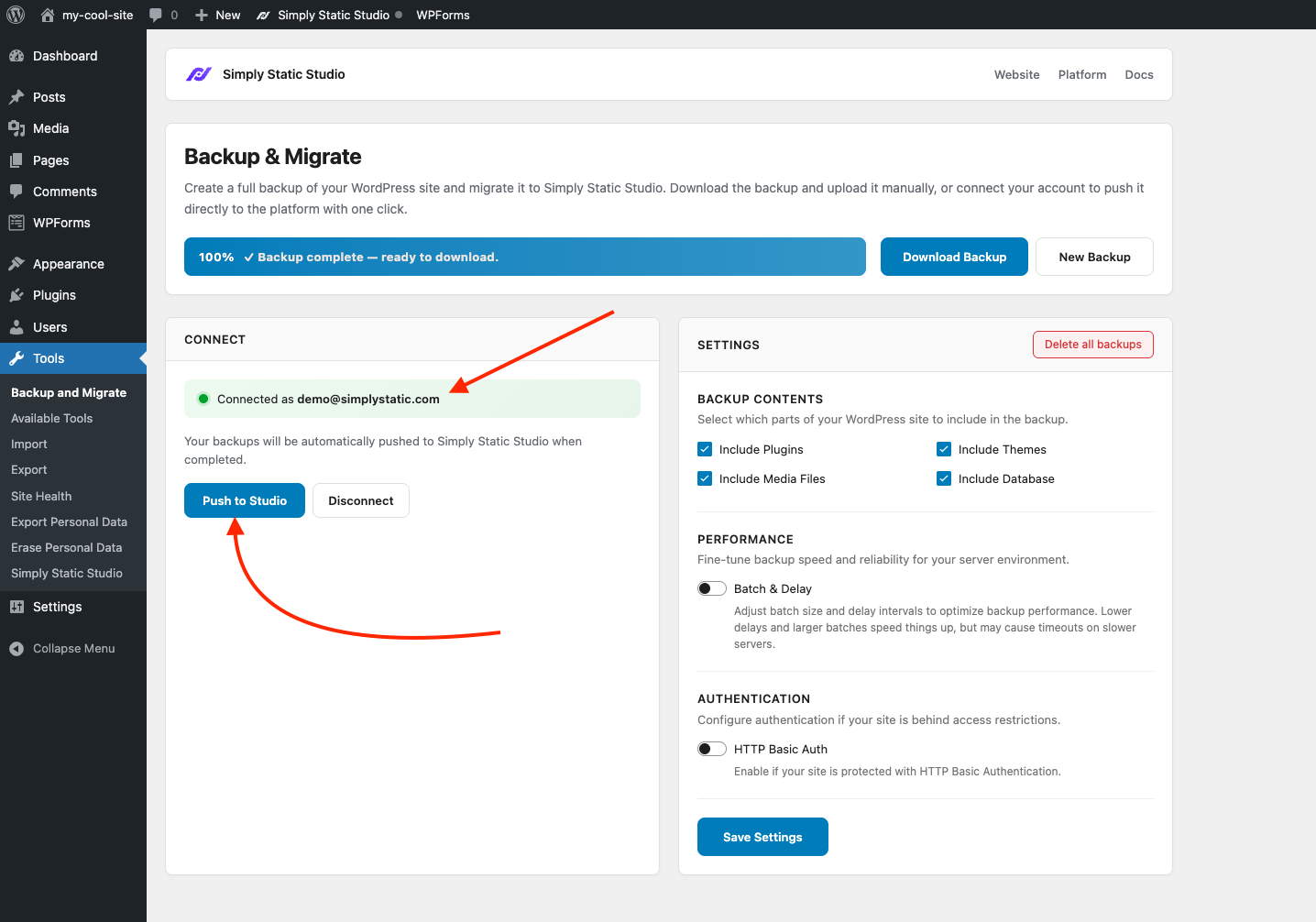The height and width of the screenshot is (922, 1316).
Task: Uncheck Include Themes checkbox
Action: [x=944, y=449]
